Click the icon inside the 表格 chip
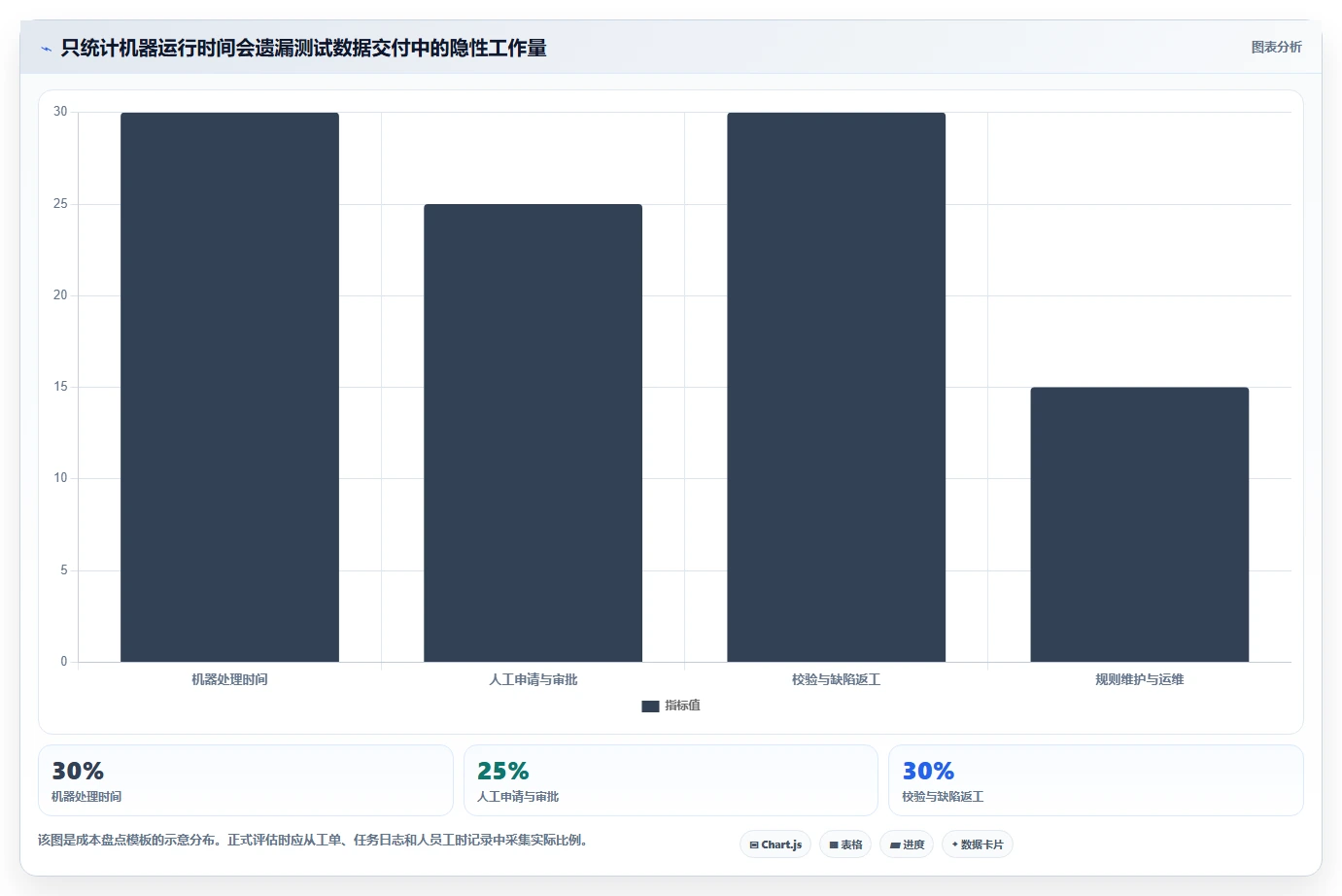1342x896 pixels. coord(834,845)
